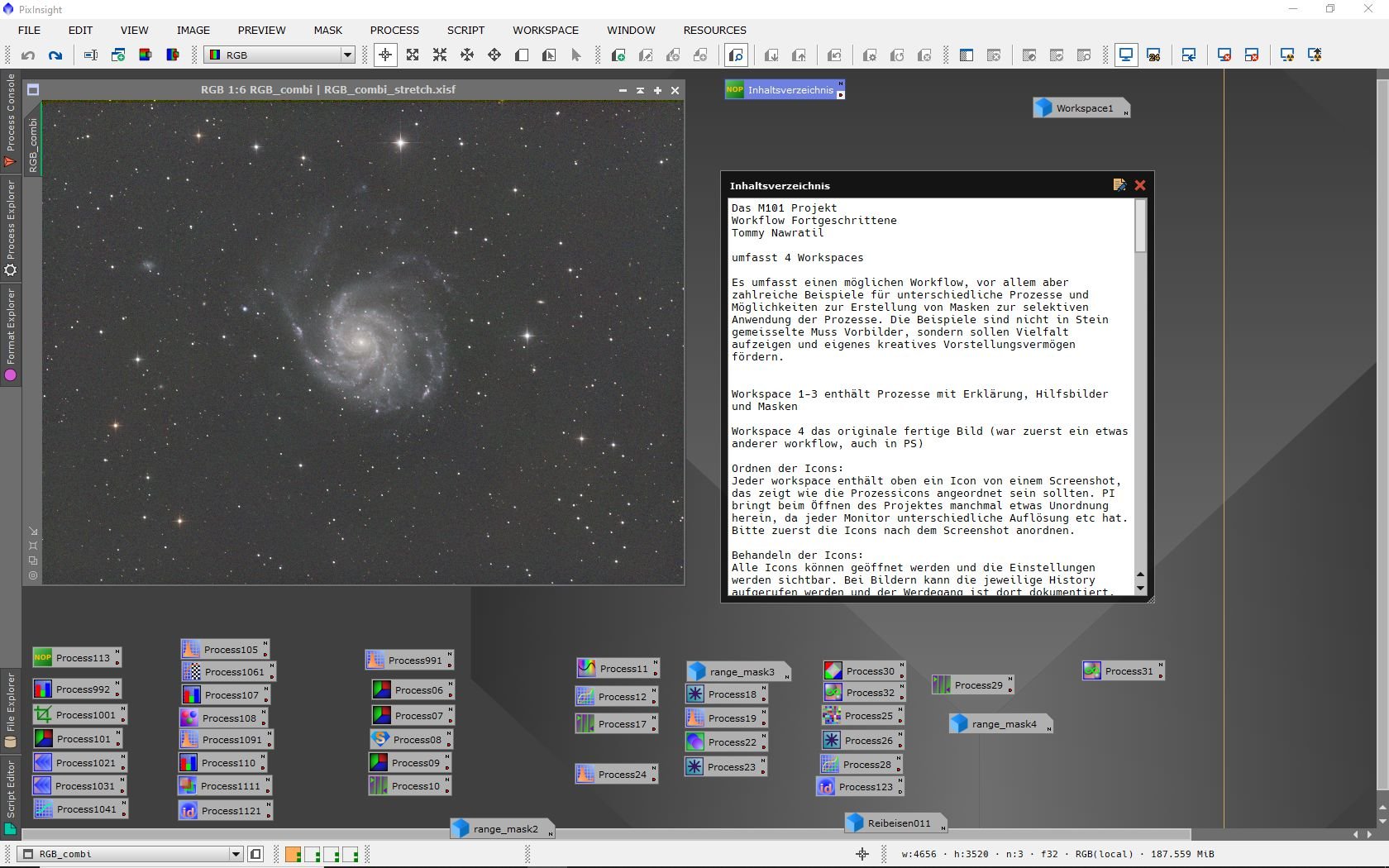The height and width of the screenshot is (868, 1389).
Task: Select the first orange workspace selector
Action: [x=293, y=854]
